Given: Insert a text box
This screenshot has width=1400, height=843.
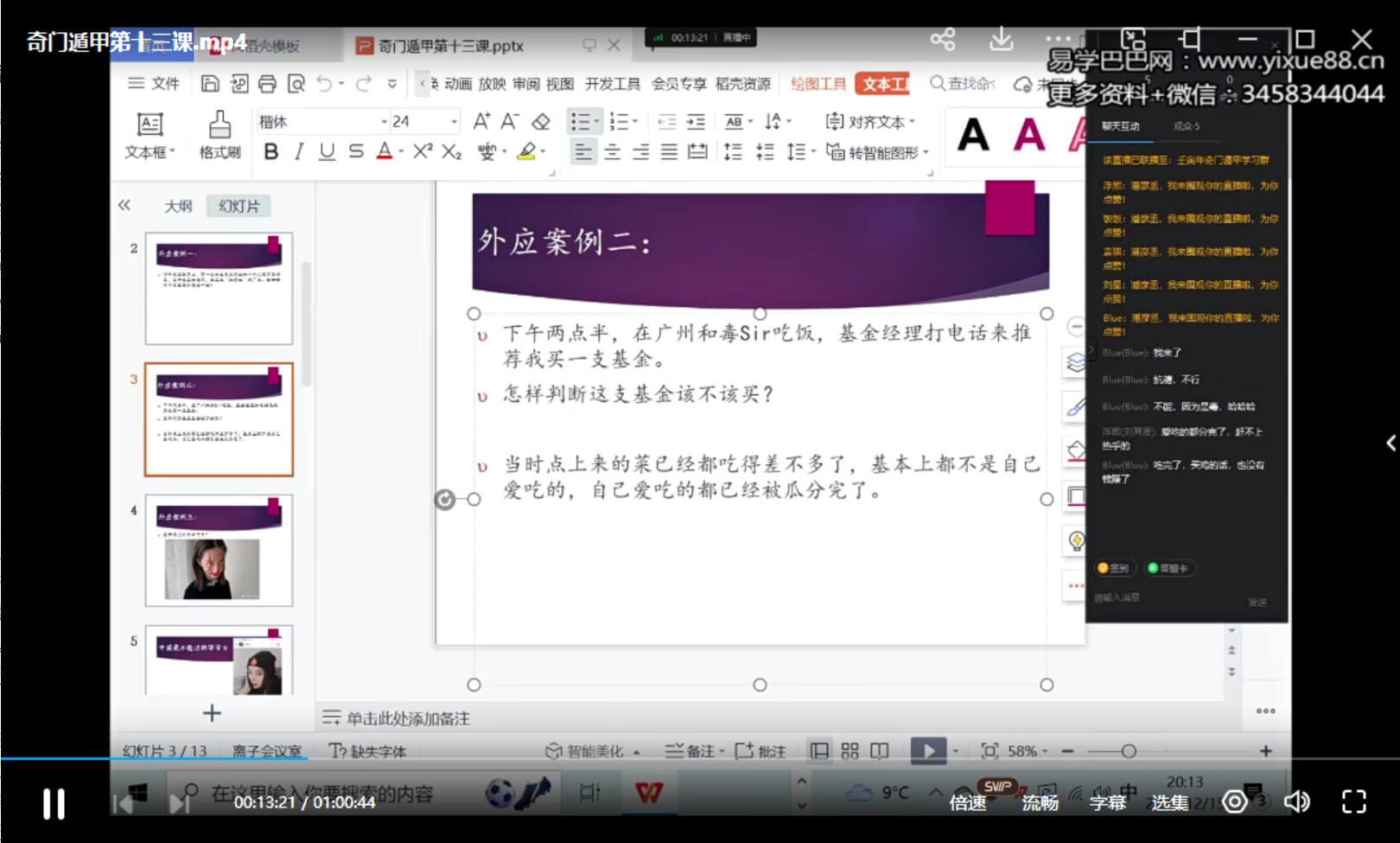Looking at the screenshot, I should (x=147, y=134).
